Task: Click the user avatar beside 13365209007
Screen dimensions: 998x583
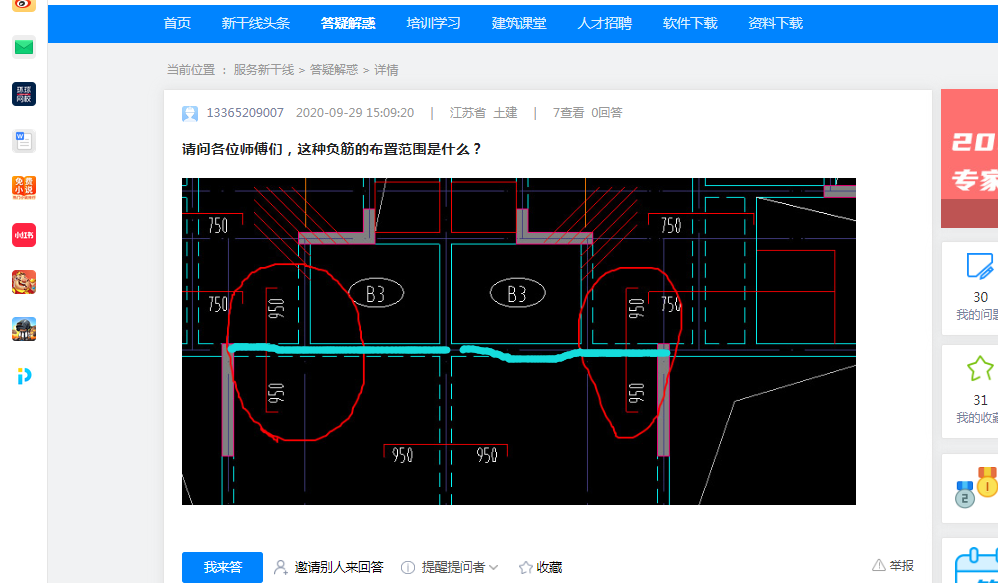Action: point(190,112)
